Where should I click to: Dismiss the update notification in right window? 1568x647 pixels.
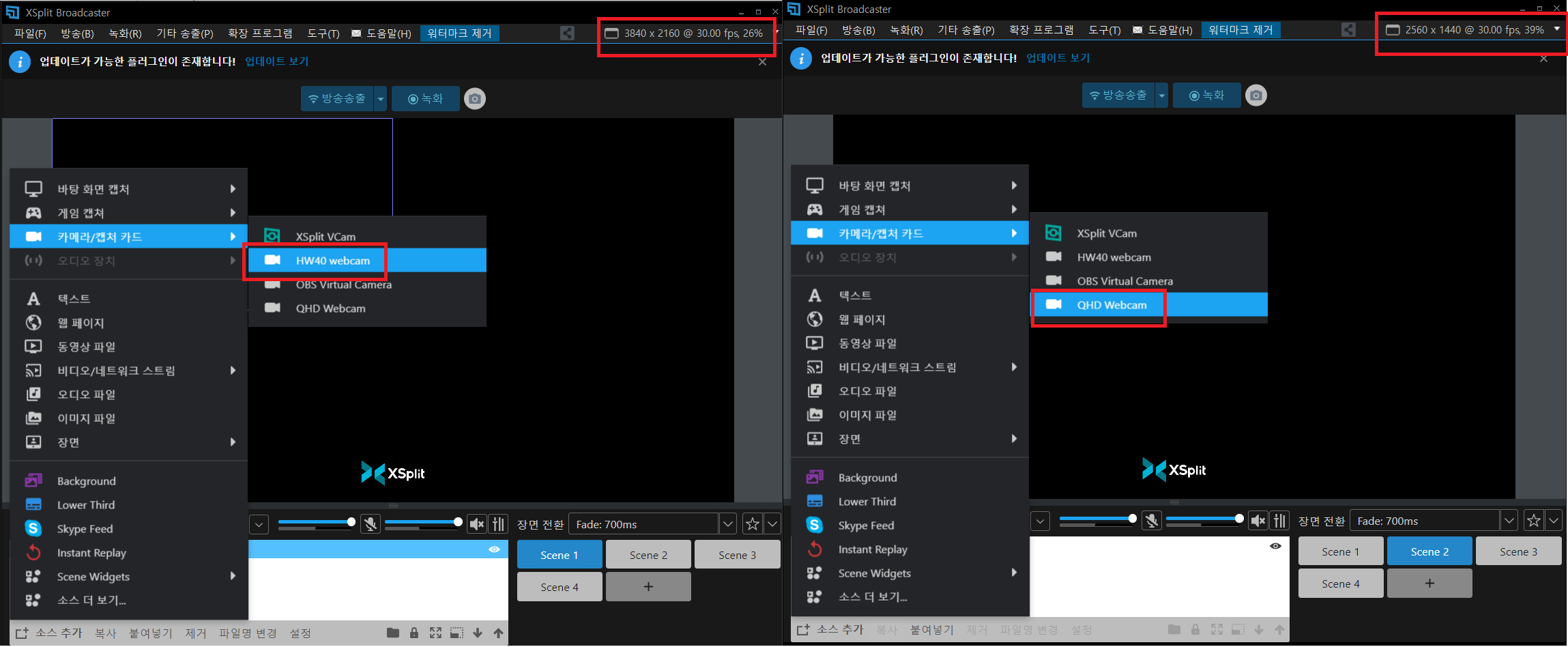1543,59
